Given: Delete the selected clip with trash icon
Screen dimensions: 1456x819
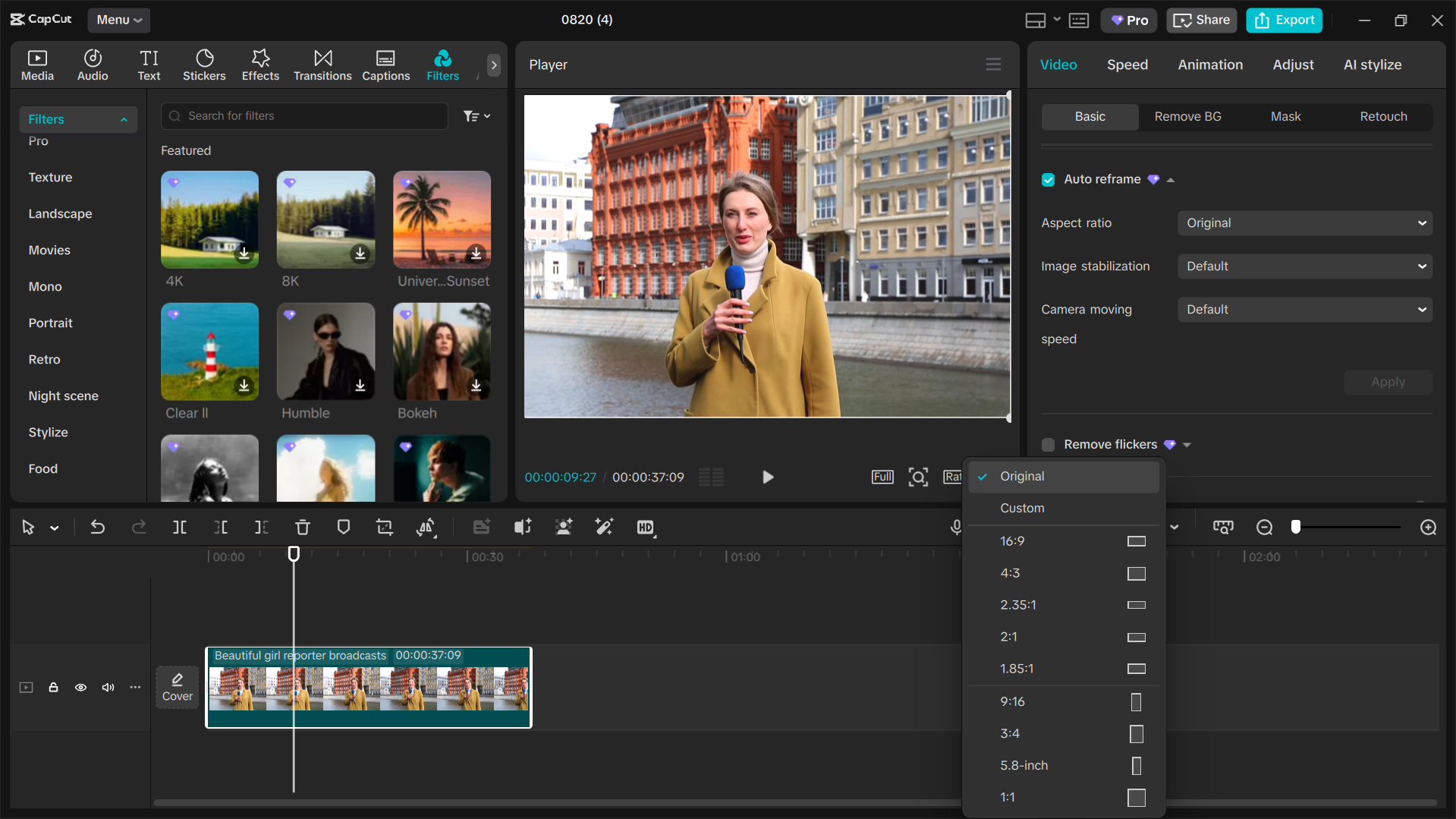Looking at the screenshot, I should 302,528.
